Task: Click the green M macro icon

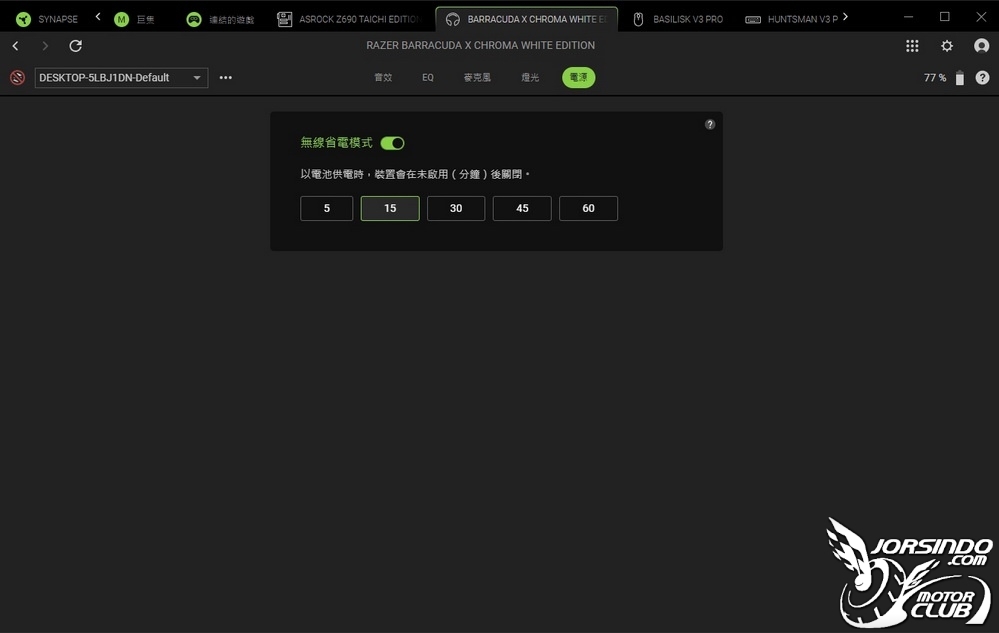Action: (121, 19)
